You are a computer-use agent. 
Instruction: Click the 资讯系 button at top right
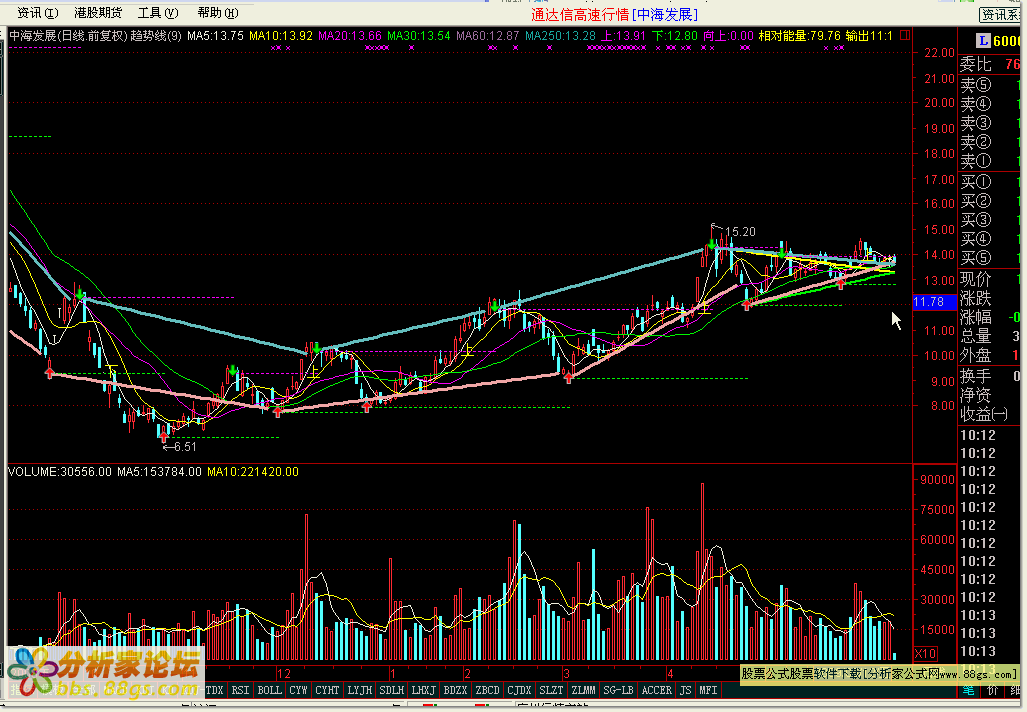pos(1001,14)
